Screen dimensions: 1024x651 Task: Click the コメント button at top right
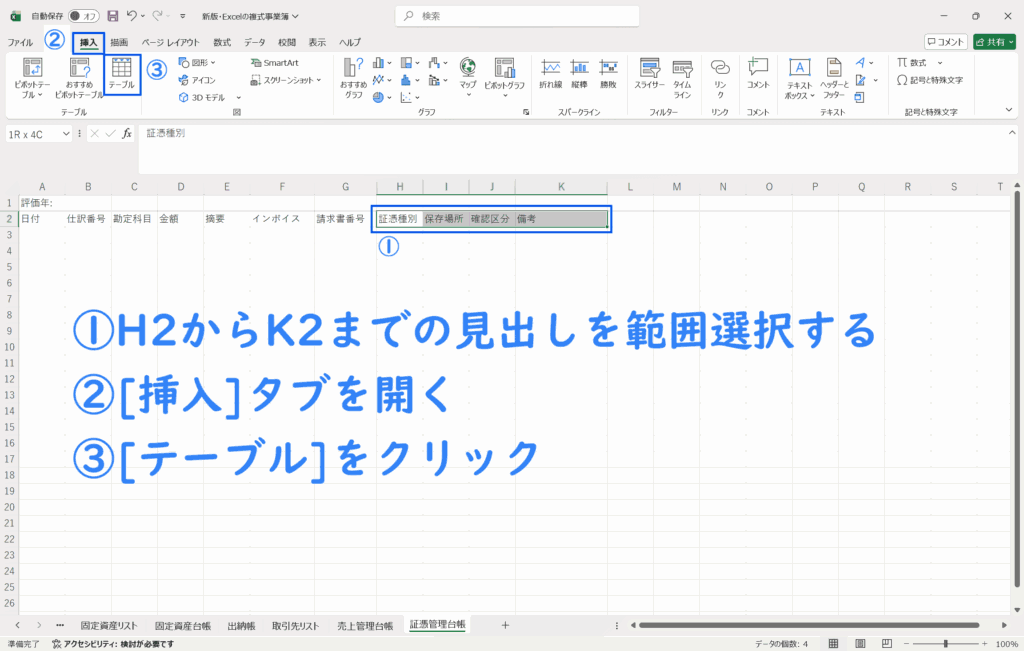pos(945,42)
